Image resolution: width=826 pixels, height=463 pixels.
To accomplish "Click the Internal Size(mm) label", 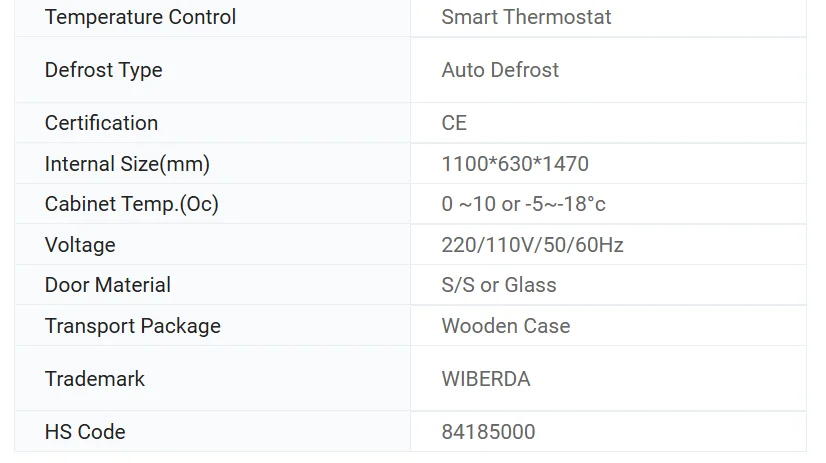I will pos(127,164).
